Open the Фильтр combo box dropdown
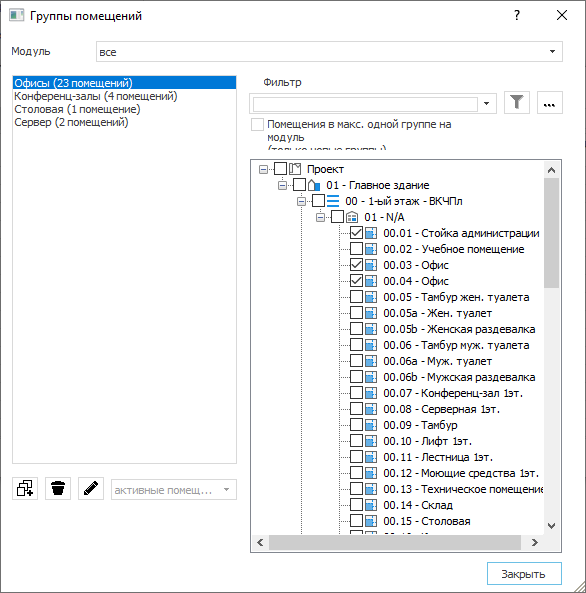 pyautogui.click(x=487, y=104)
